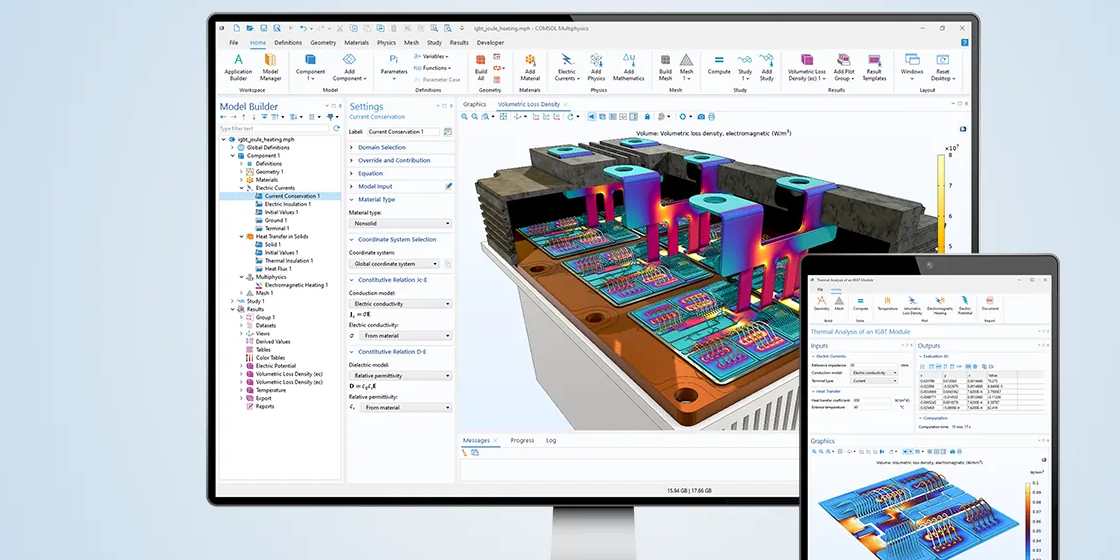Open Result Templates from ribbon

point(874,66)
